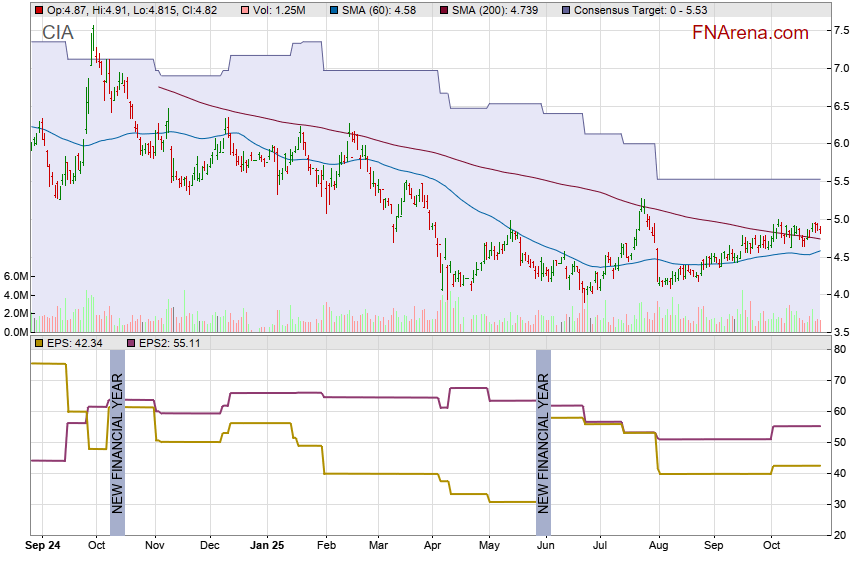This screenshot has height=566, width=859.
Task: Click the Jan 25 date axis label
Action: (x=266, y=547)
